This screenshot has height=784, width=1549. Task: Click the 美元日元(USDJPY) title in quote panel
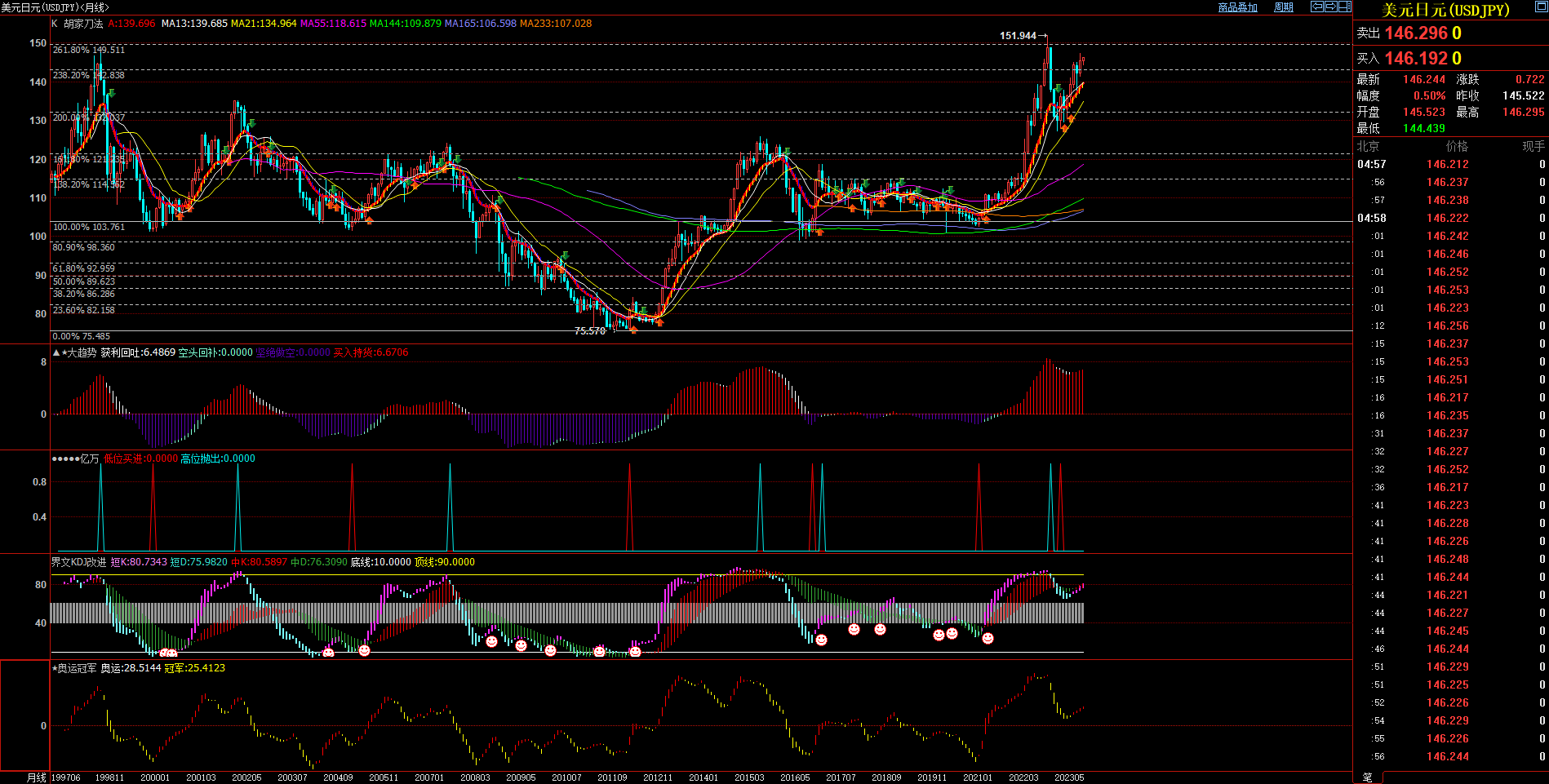[1445, 10]
